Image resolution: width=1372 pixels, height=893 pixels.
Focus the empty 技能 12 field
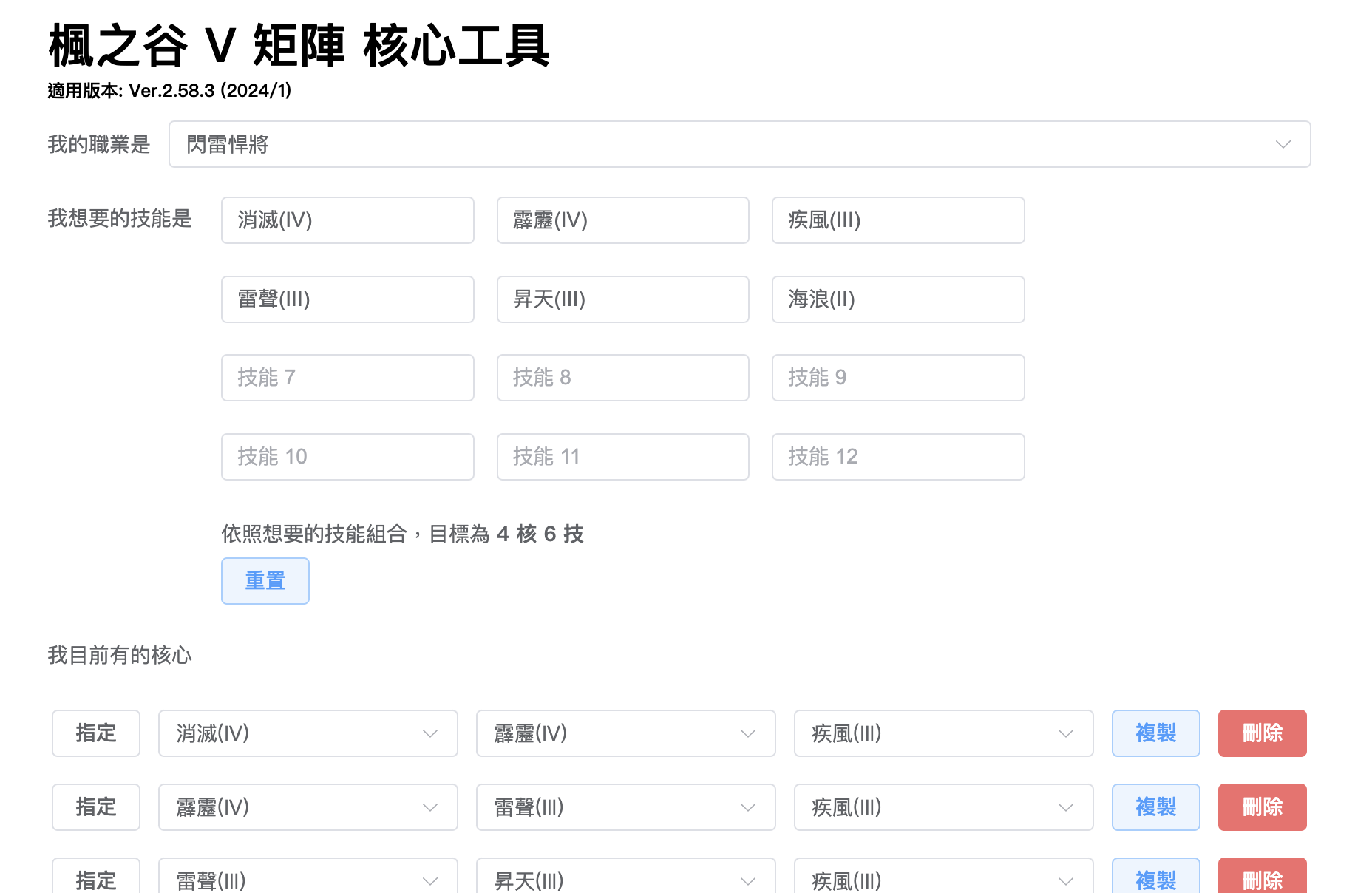pos(898,457)
